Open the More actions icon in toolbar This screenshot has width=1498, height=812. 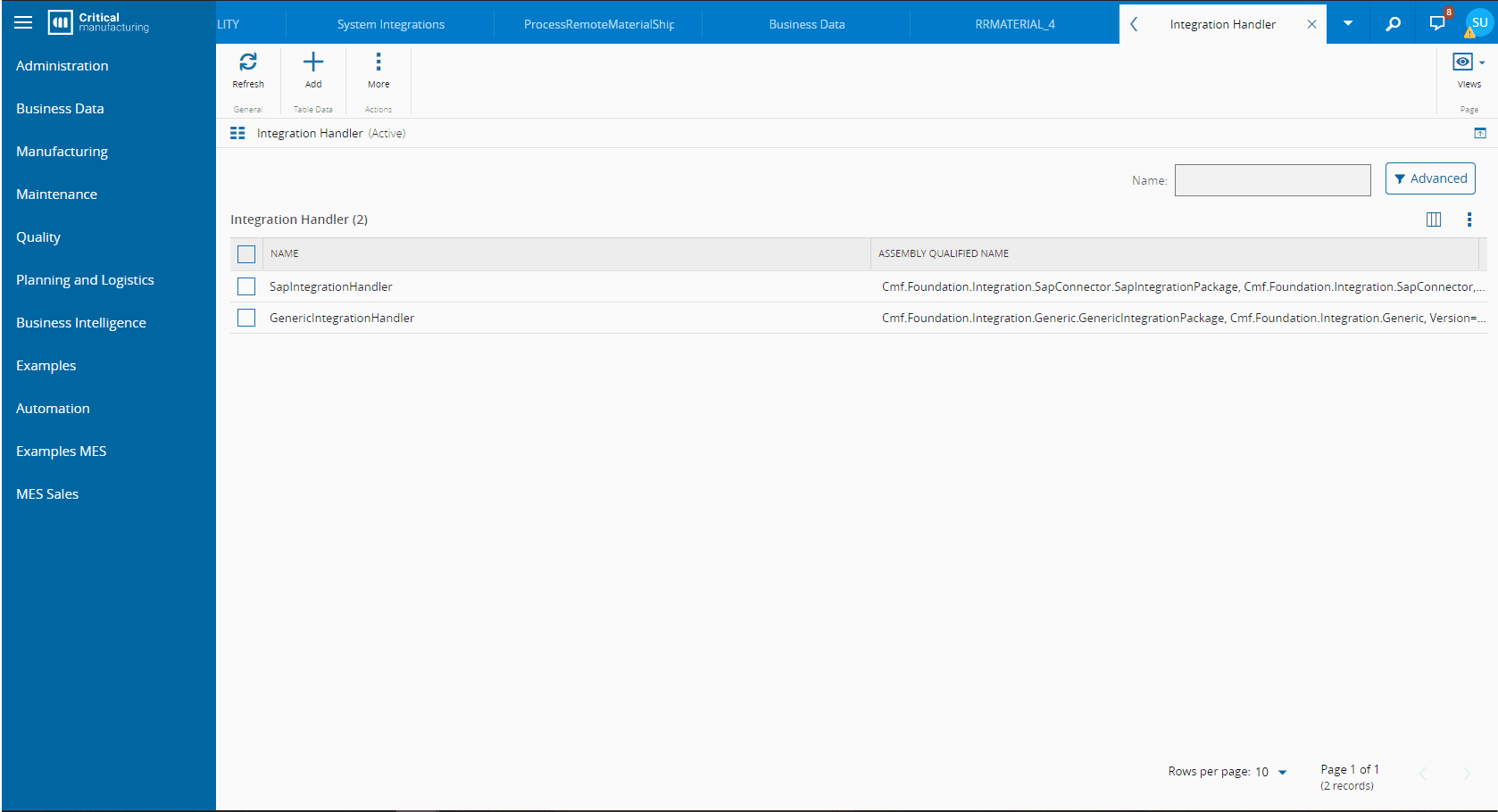click(x=379, y=62)
